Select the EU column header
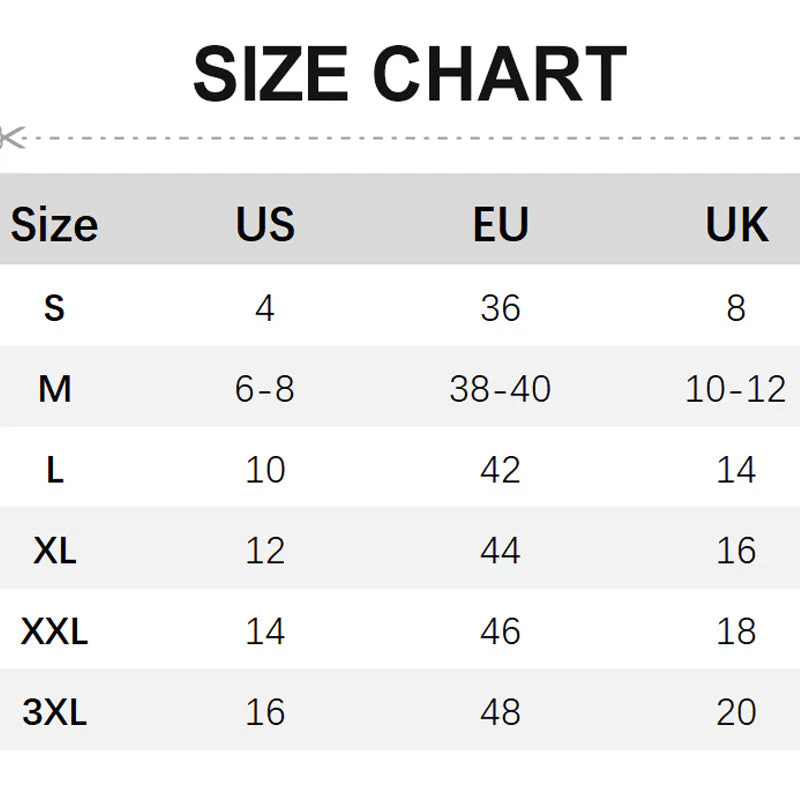 [501, 224]
